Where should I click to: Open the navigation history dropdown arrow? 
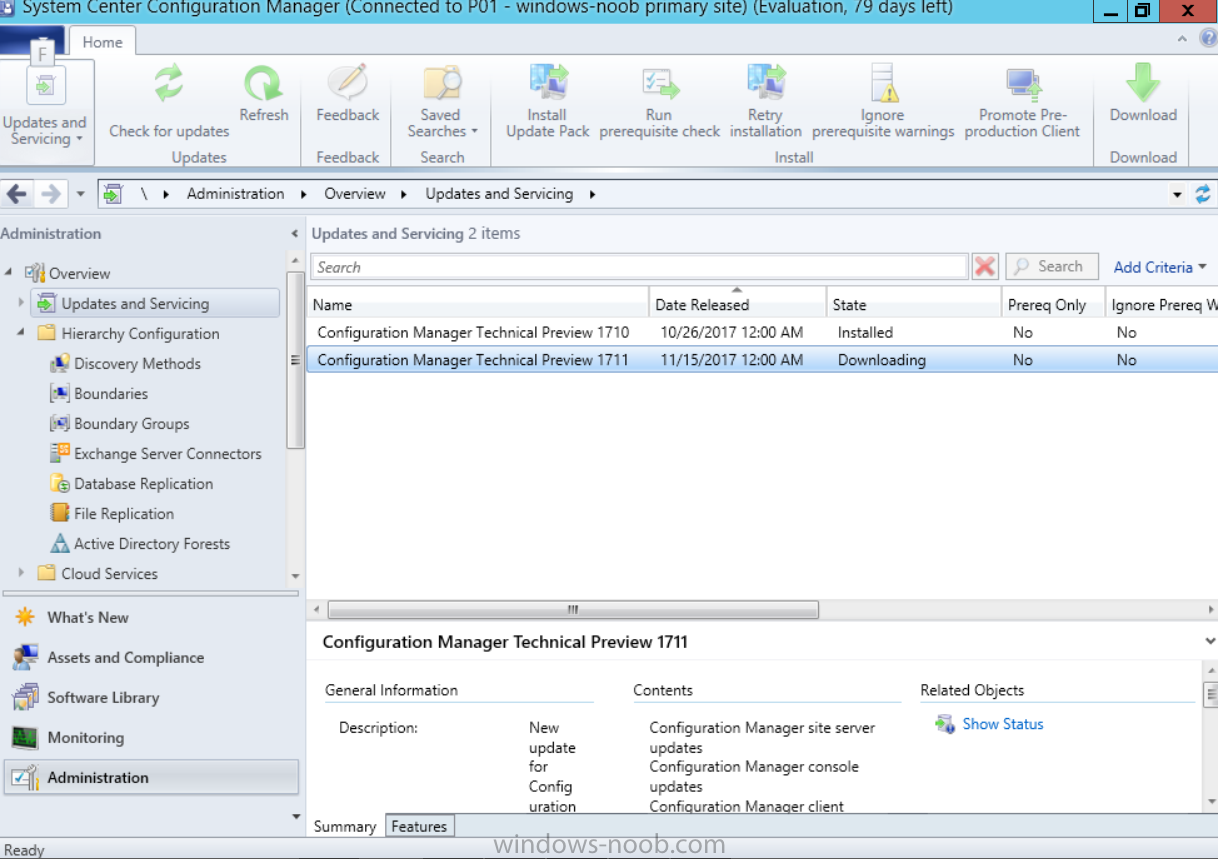tap(81, 194)
